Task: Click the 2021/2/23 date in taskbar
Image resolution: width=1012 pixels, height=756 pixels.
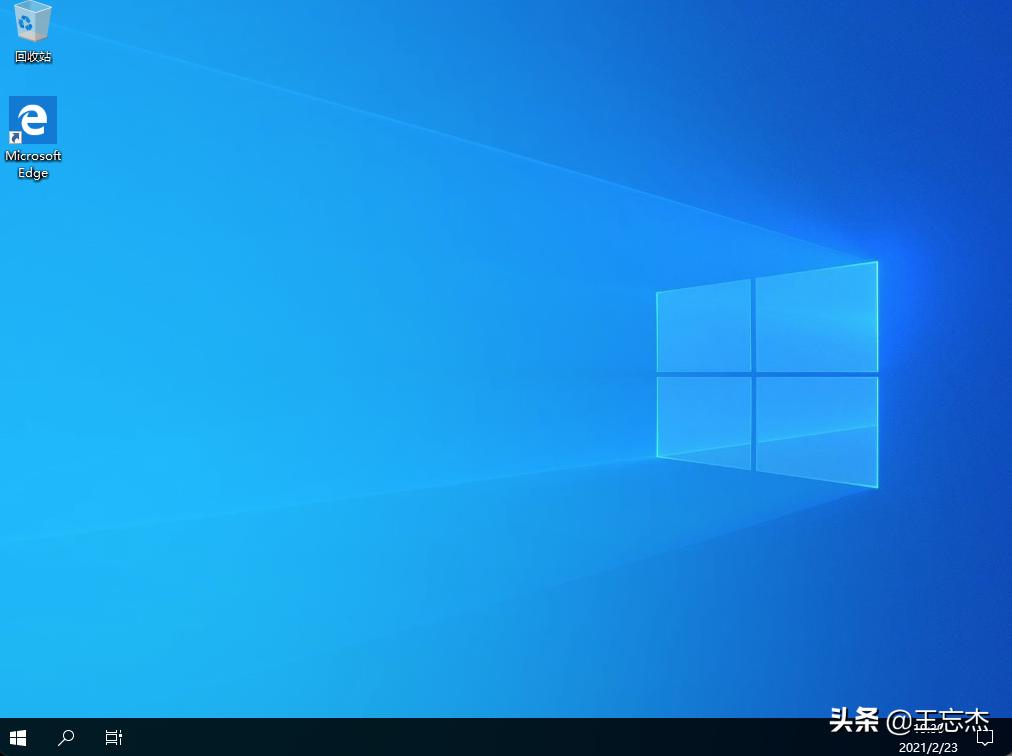Action: pos(928,748)
